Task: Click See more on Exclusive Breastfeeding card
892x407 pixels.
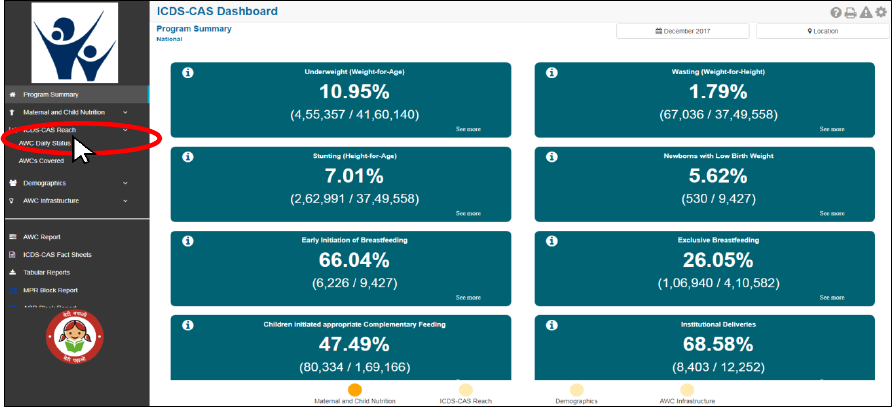Action: pyautogui.click(x=832, y=298)
